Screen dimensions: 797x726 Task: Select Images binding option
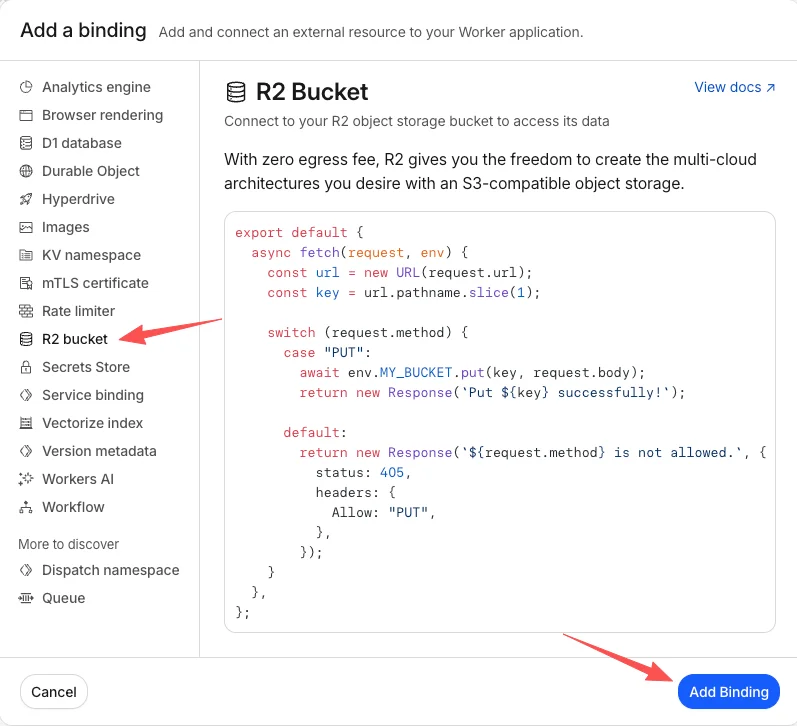pos(66,227)
